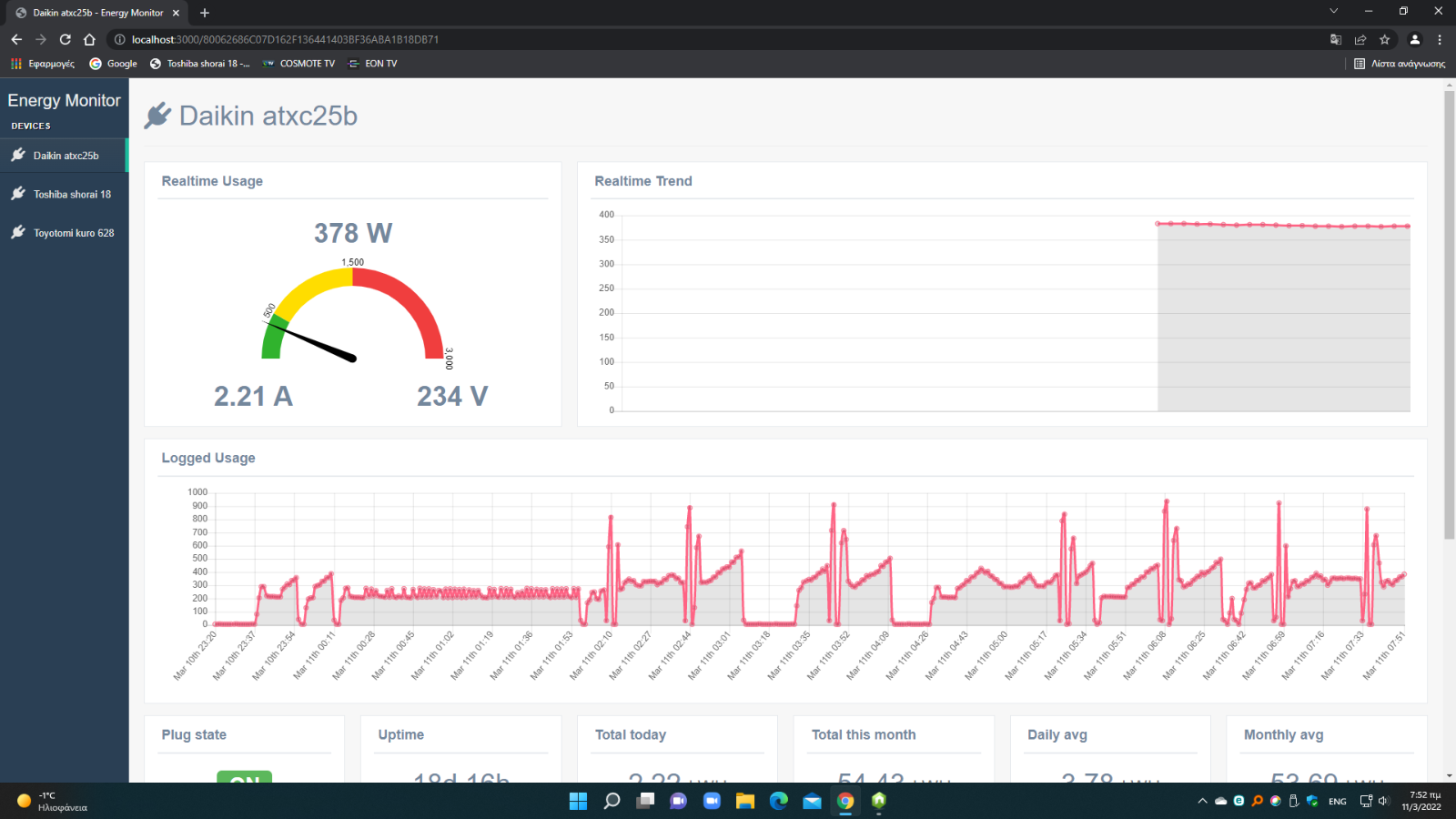
Task: Close the Daikin atxc25b browser tab
Action: [x=176, y=13]
